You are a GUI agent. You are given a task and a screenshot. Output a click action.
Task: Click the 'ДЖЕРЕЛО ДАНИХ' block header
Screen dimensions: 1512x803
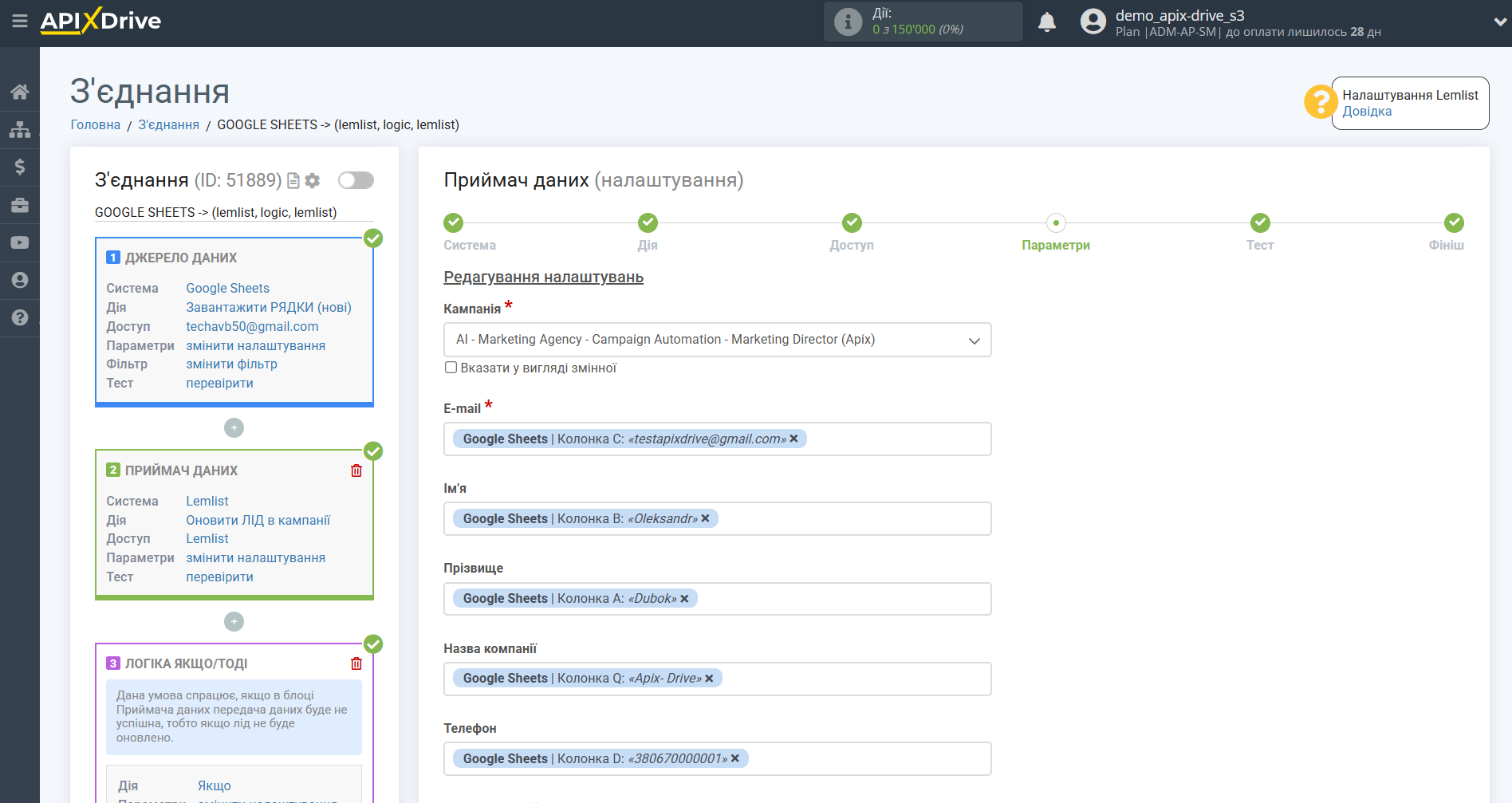pyautogui.click(x=181, y=258)
